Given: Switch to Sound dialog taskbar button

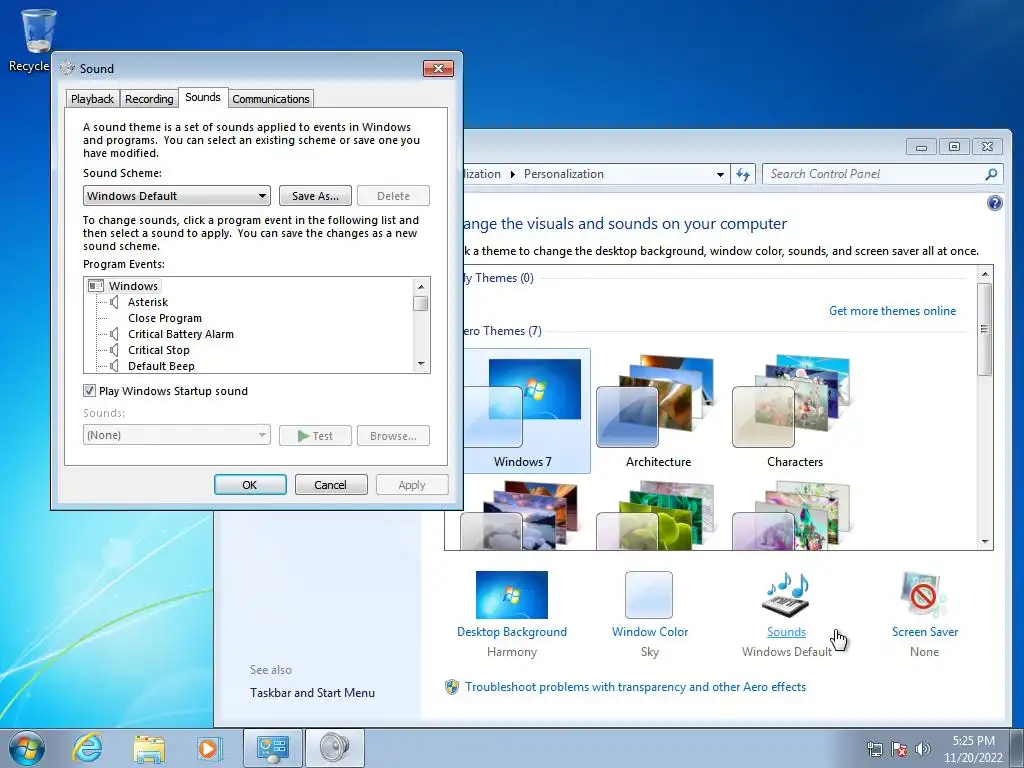Looking at the screenshot, I should click(334, 748).
